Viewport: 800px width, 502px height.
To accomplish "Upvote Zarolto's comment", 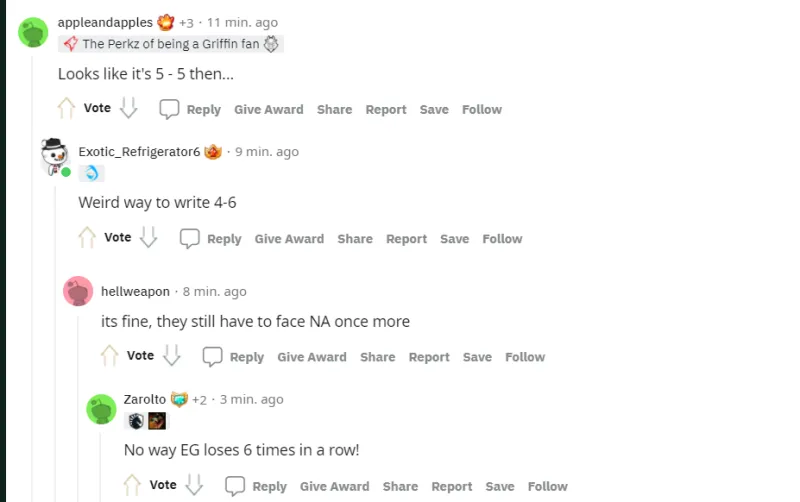I will pos(132,485).
